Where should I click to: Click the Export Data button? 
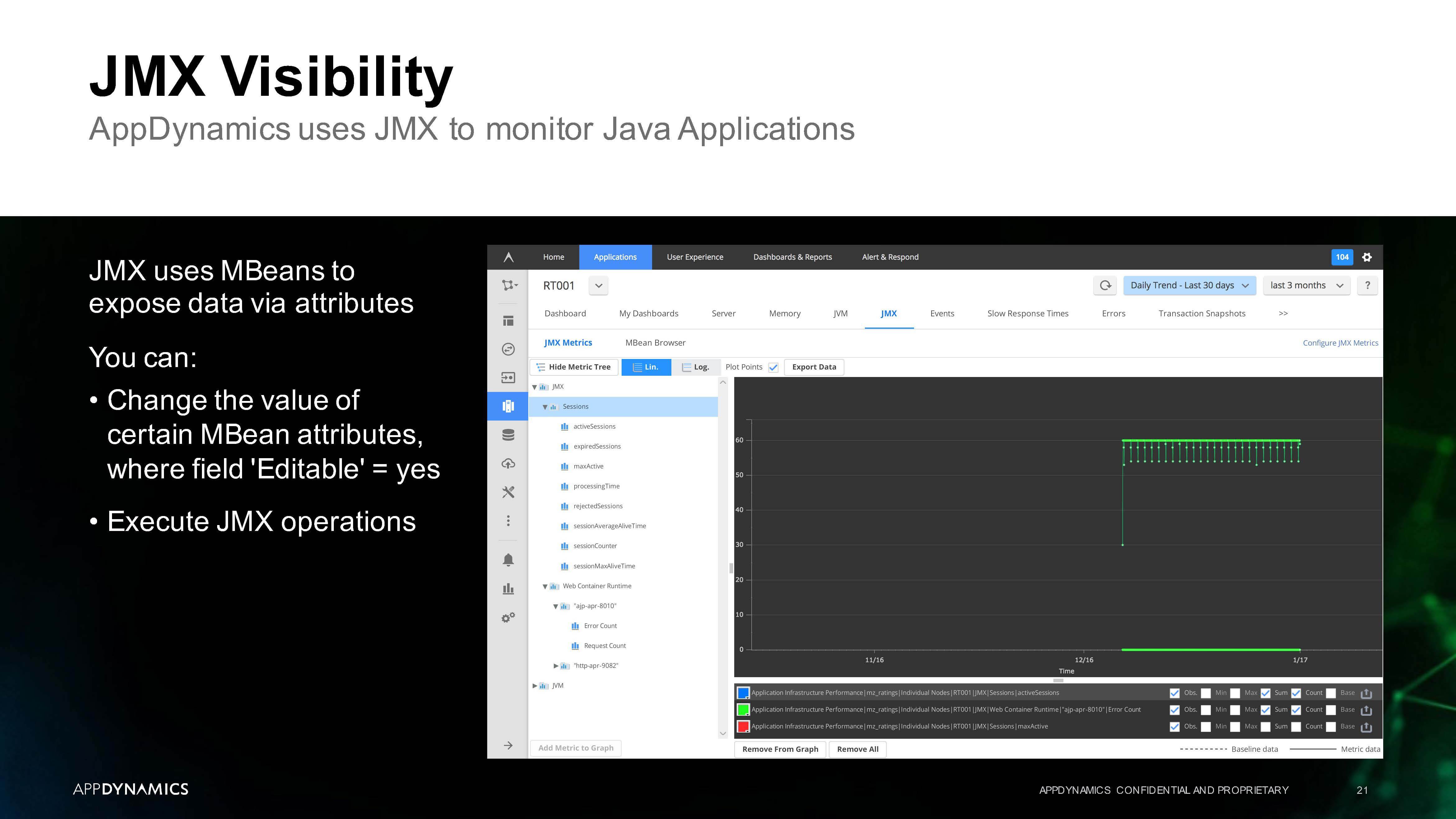814,367
